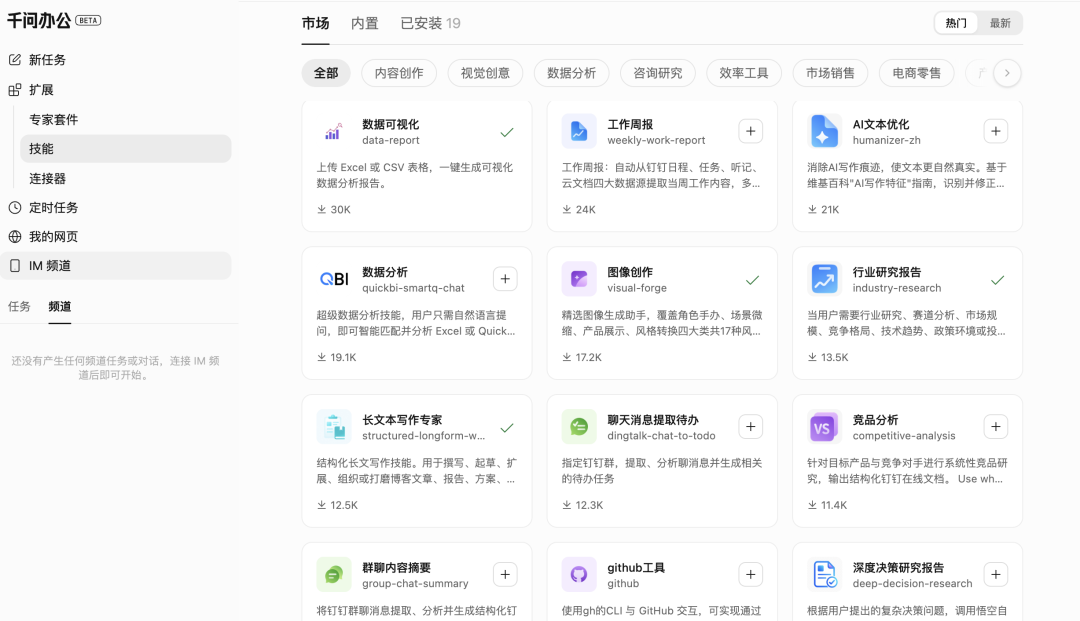Open the 数据可视化 chart icon
This screenshot has height=621, width=1080.
point(333,131)
